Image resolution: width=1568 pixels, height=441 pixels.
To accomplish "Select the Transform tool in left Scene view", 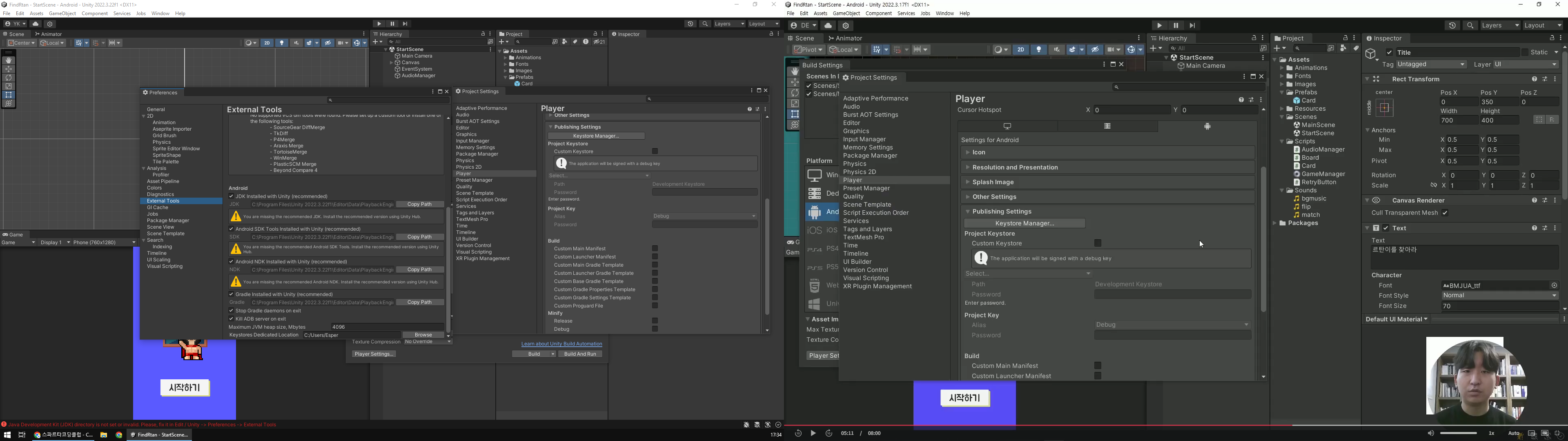I will (x=9, y=104).
